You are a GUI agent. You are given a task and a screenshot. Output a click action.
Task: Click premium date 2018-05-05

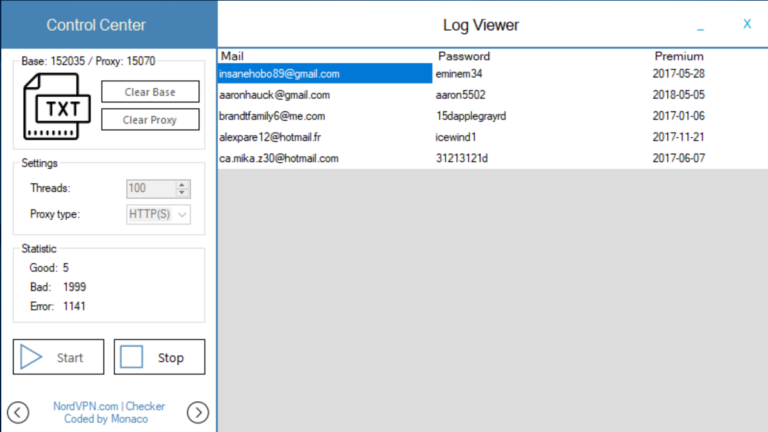coord(678,95)
